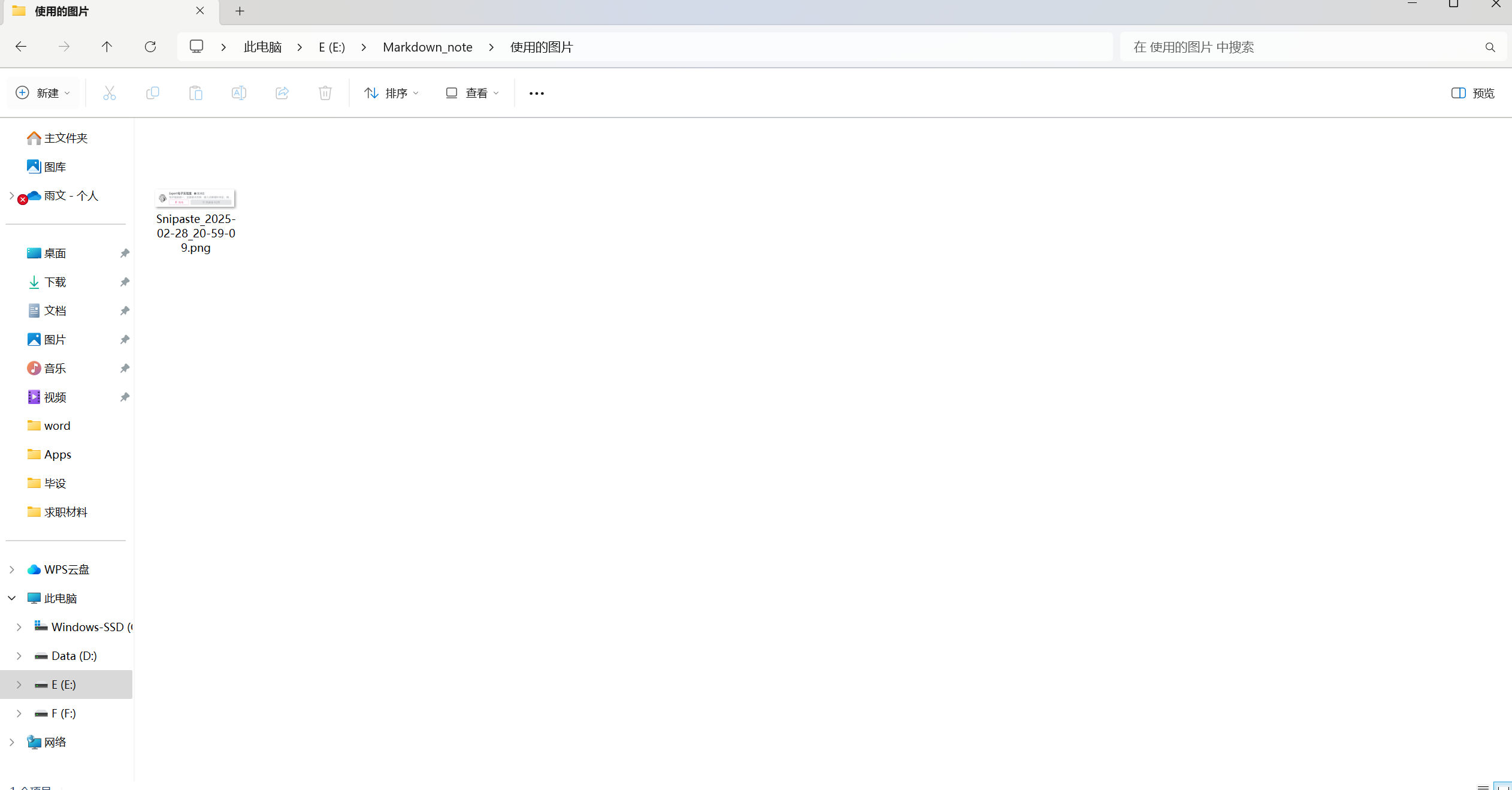Refresh the current folder view
The height and width of the screenshot is (790, 1512).
(x=150, y=47)
